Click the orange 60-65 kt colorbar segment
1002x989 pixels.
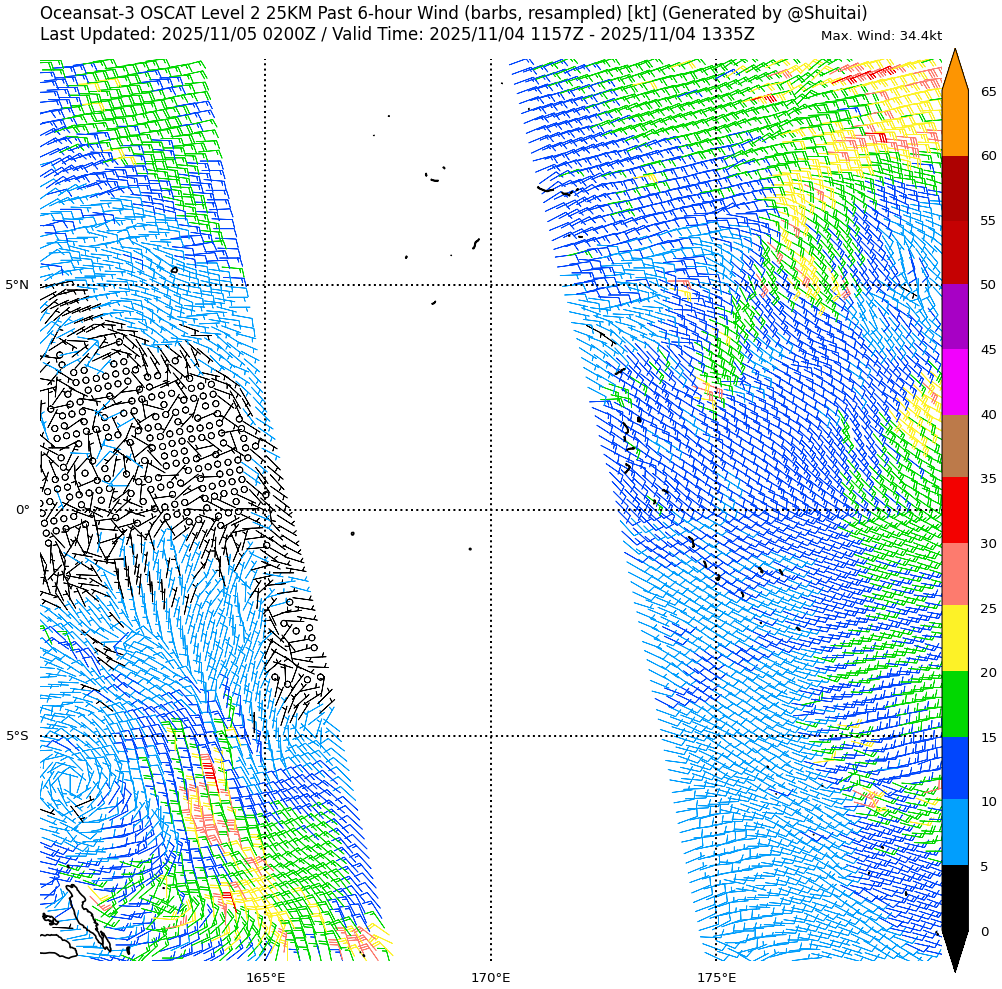coord(955,123)
